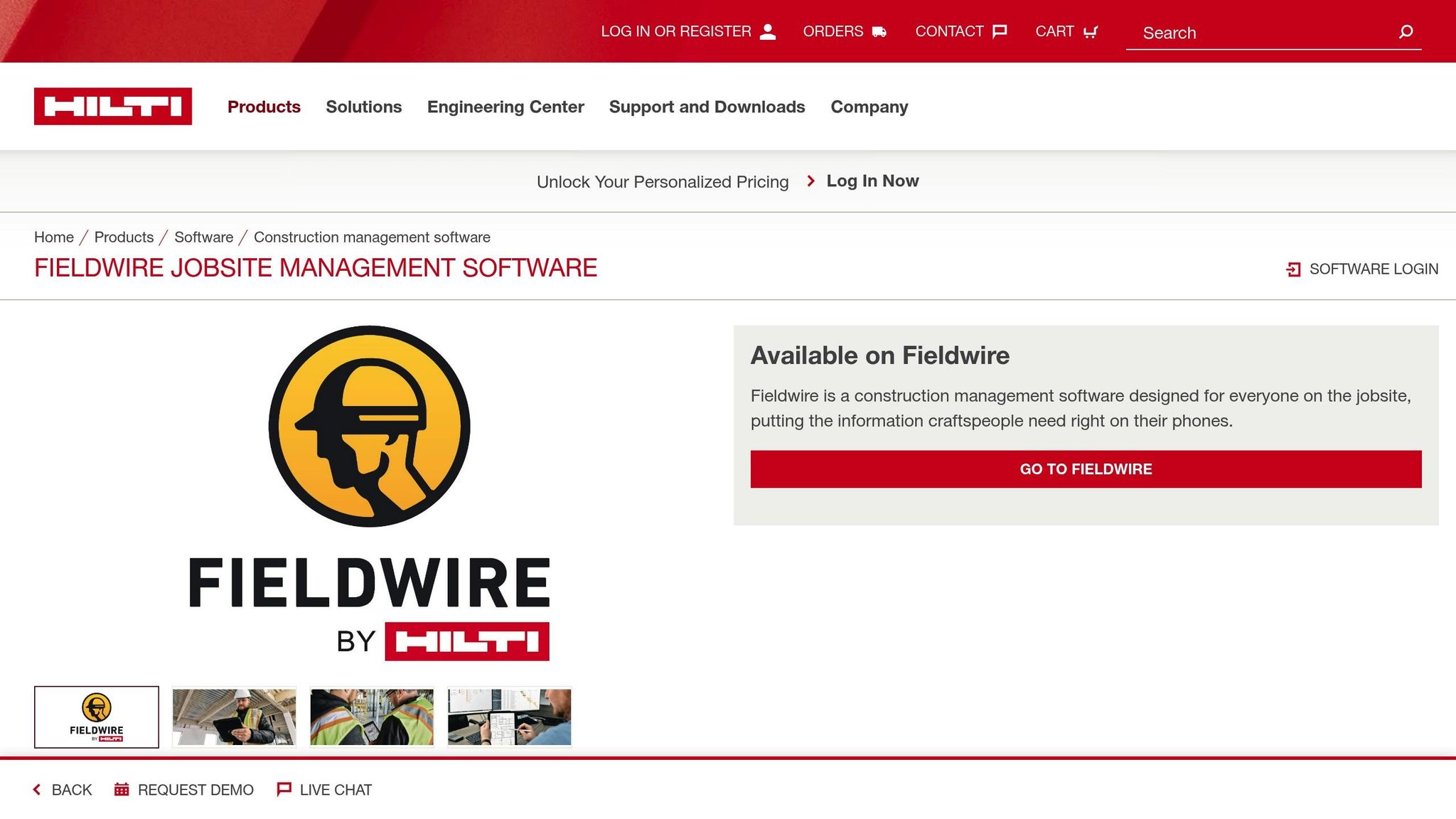
Task: Click the user account icon
Action: coord(768,31)
